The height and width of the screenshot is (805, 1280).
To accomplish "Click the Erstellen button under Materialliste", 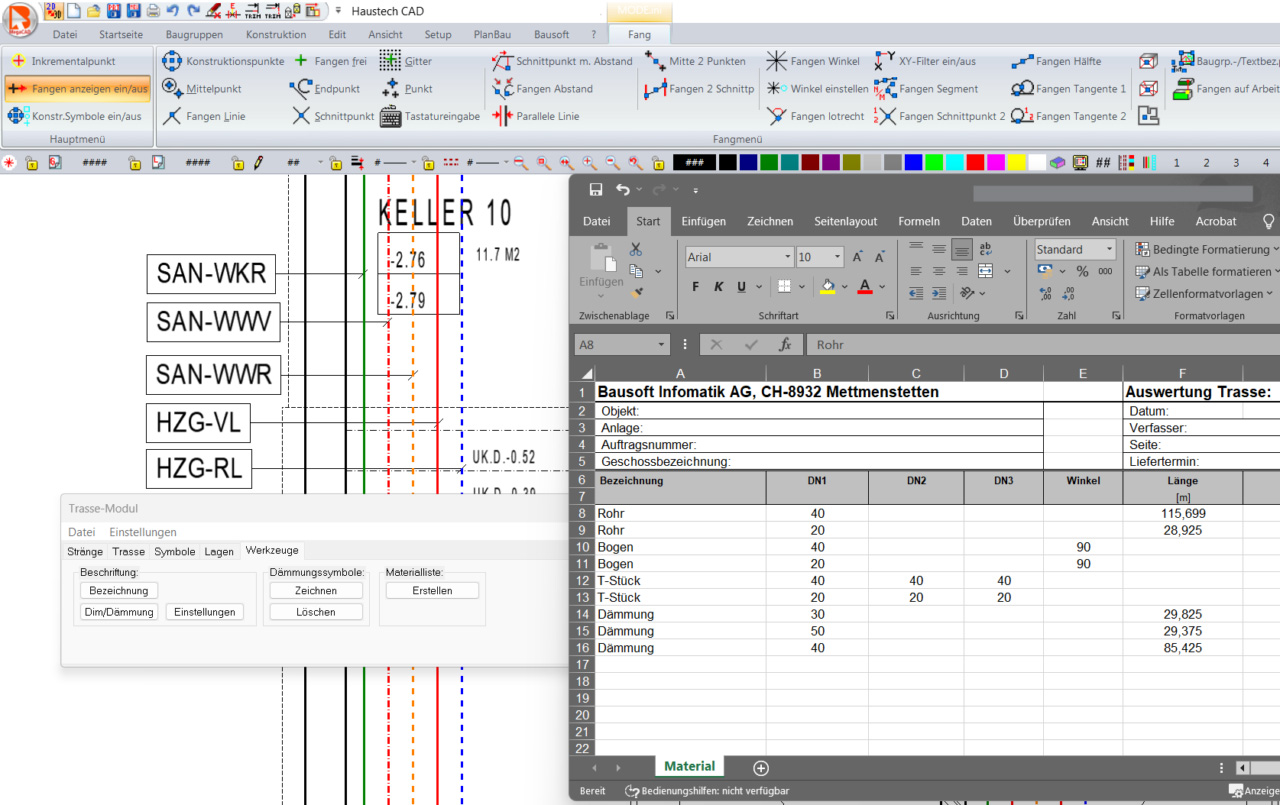I will [x=432, y=590].
